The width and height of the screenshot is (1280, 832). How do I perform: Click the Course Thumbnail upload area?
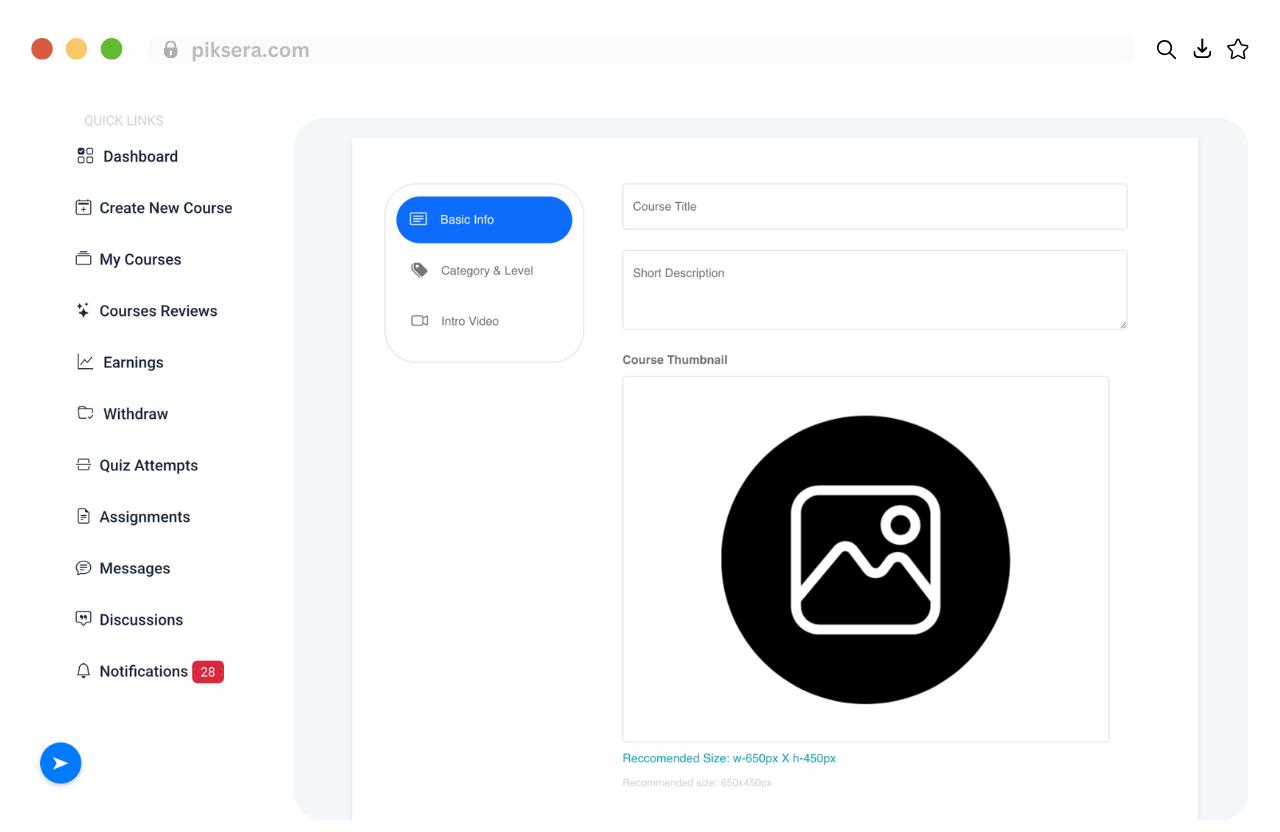(x=866, y=559)
